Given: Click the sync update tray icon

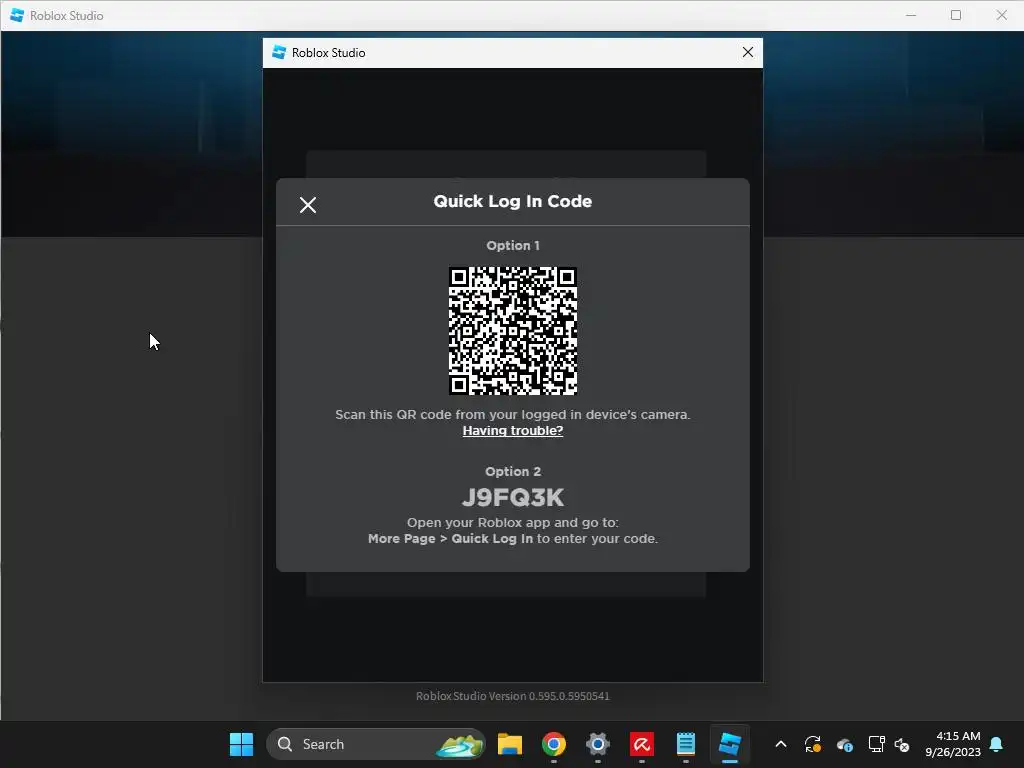Looking at the screenshot, I should click(x=812, y=744).
